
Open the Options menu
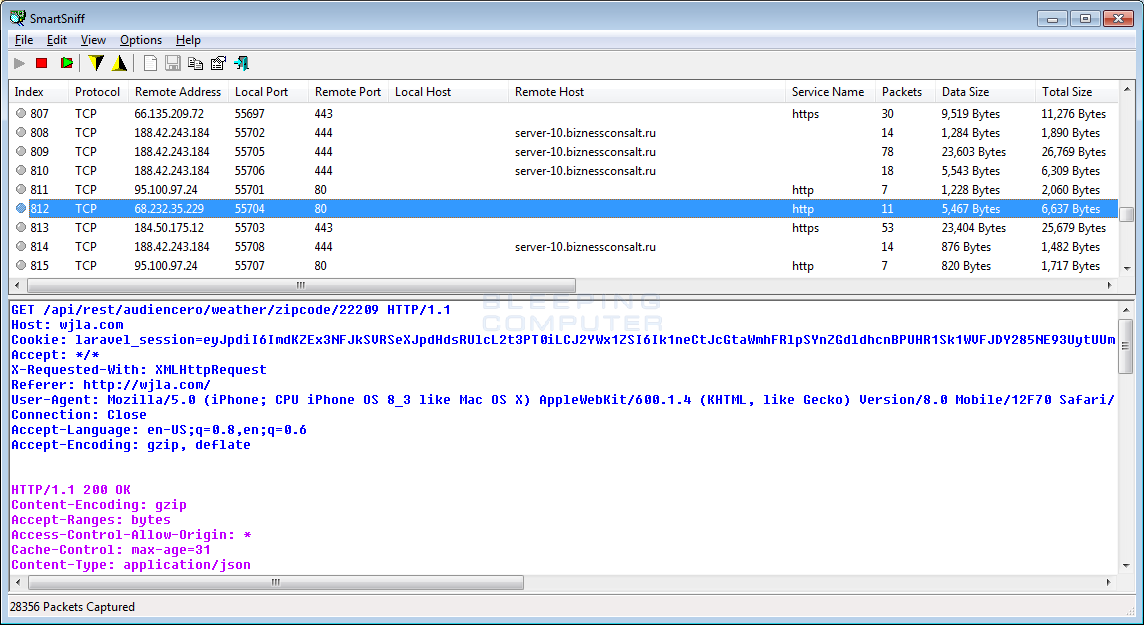[140, 40]
